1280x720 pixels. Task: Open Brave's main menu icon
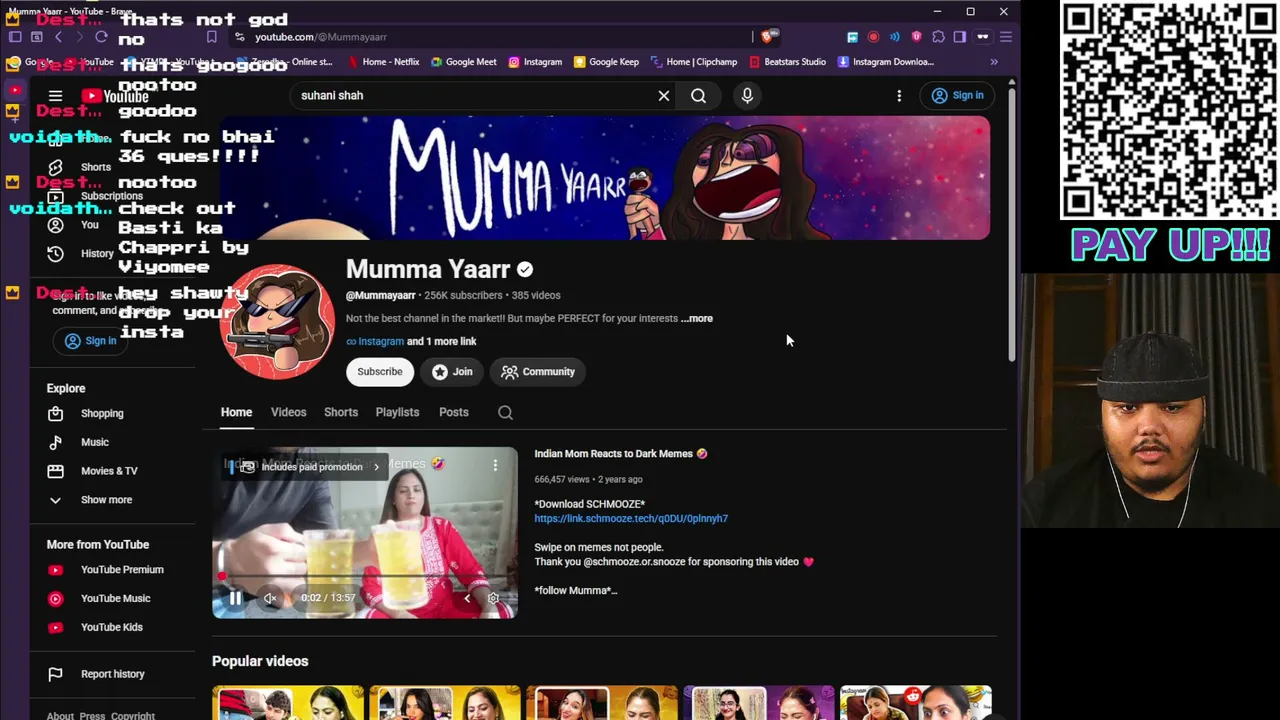pos(1005,37)
